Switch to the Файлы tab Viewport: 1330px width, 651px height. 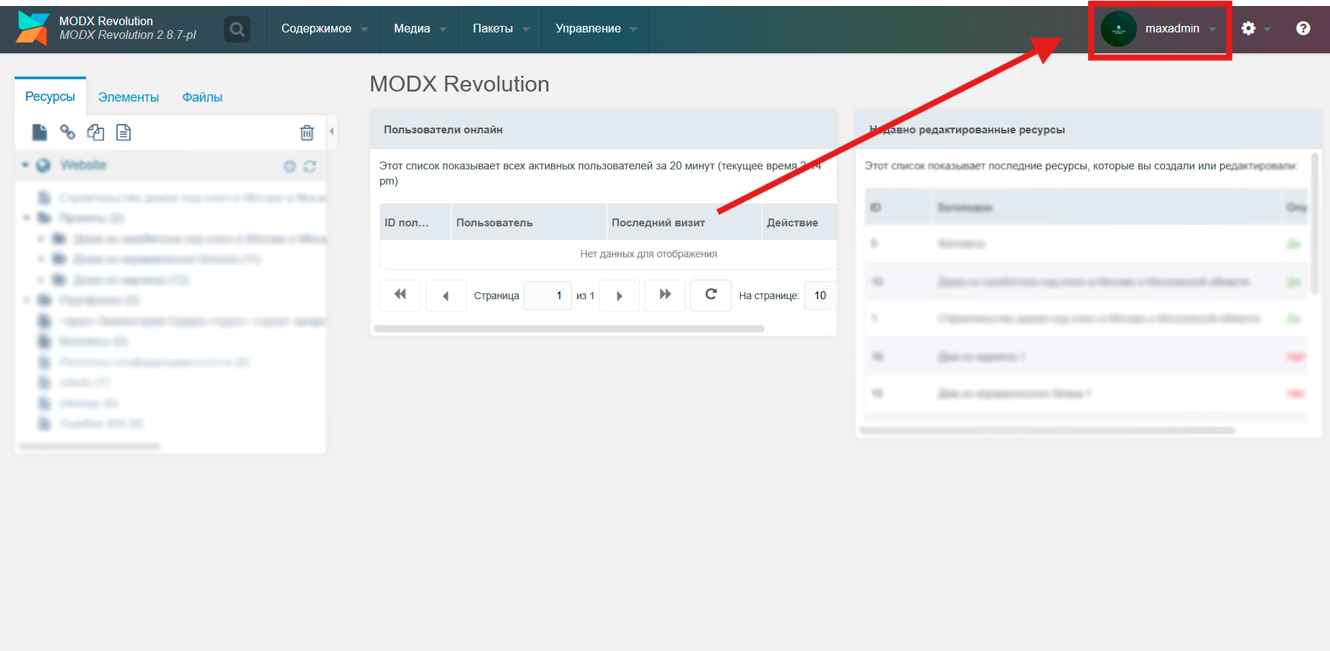tap(202, 97)
